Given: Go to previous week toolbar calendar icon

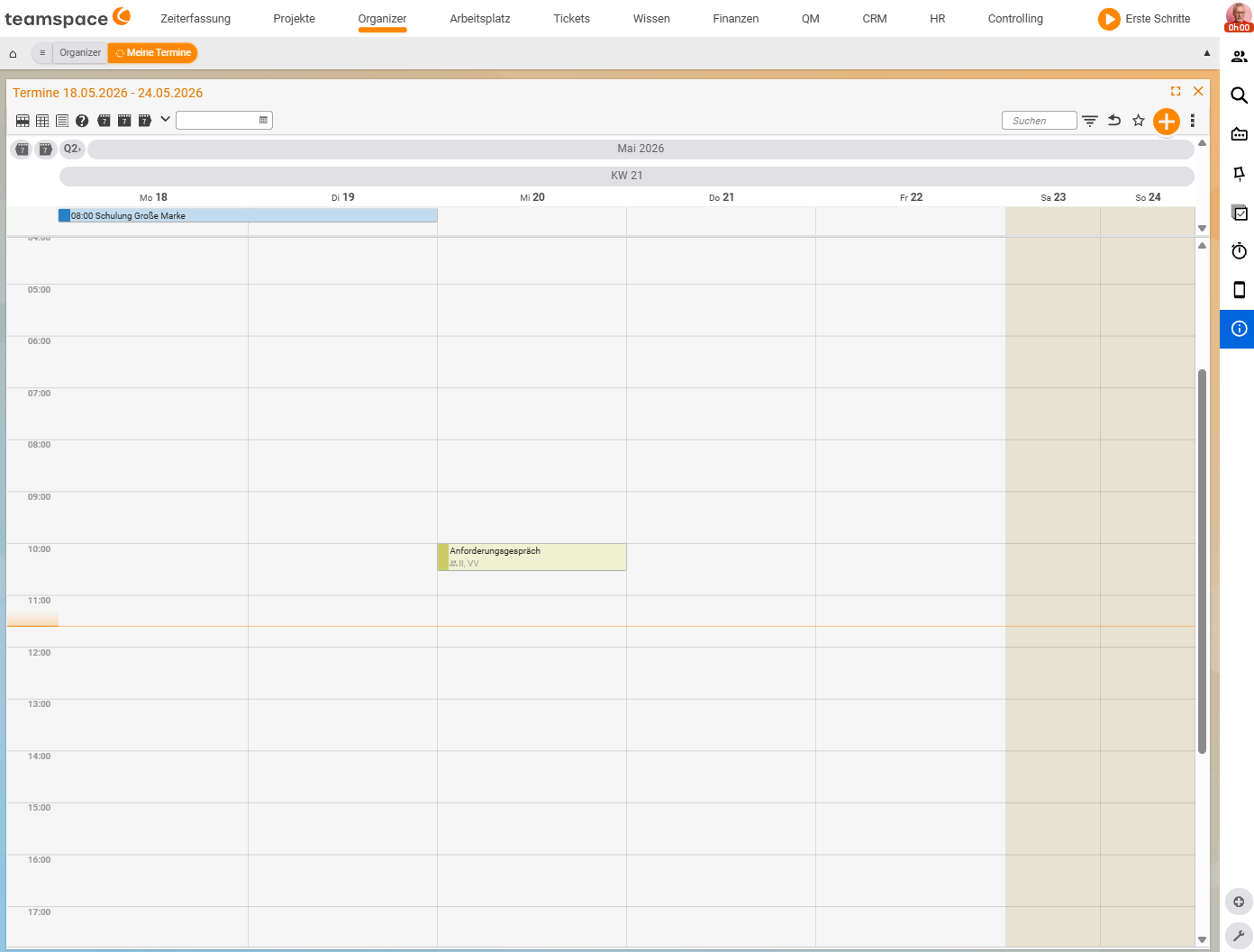Looking at the screenshot, I should 104,121.
